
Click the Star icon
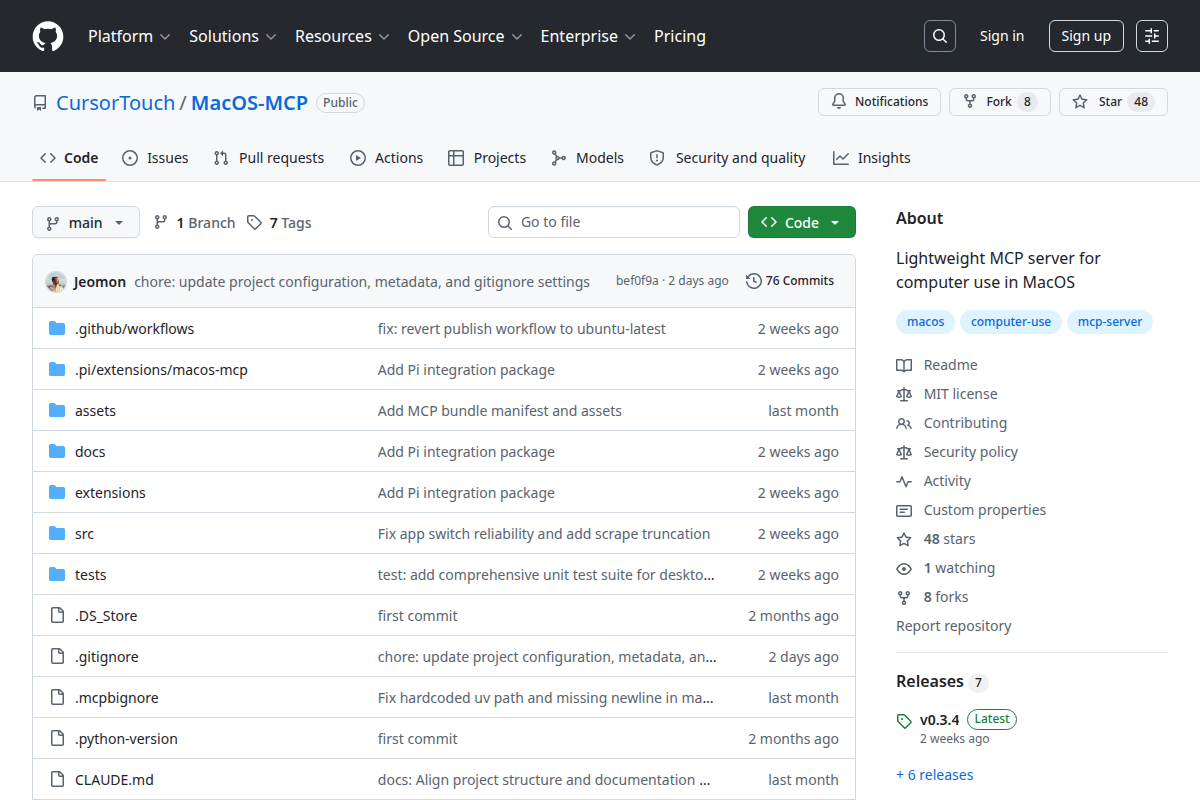[x=1080, y=102]
